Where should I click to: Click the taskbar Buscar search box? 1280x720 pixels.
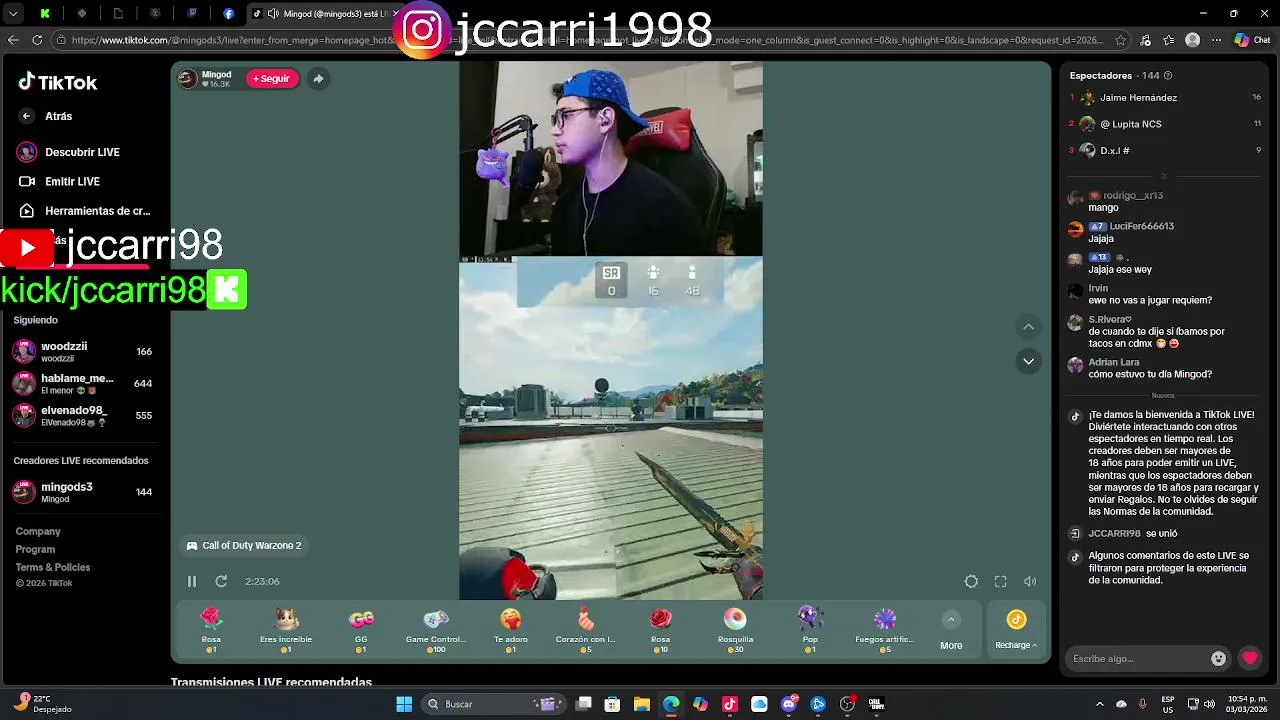[x=493, y=704]
